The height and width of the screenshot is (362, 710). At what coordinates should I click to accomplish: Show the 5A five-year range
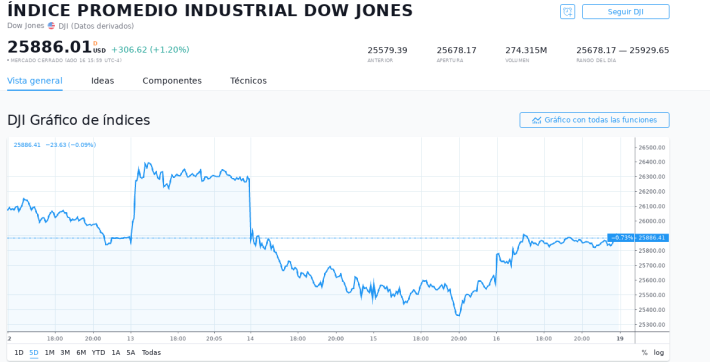pyautogui.click(x=131, y=352)
